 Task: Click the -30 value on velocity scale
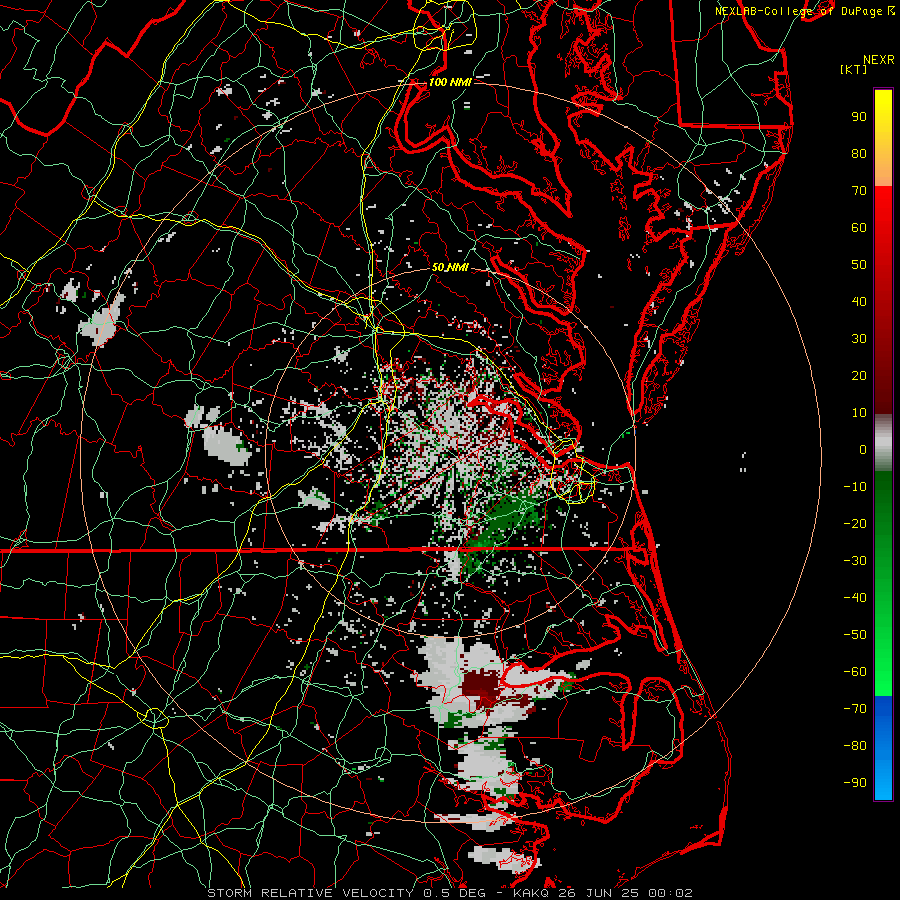click(x=855, y=561)
